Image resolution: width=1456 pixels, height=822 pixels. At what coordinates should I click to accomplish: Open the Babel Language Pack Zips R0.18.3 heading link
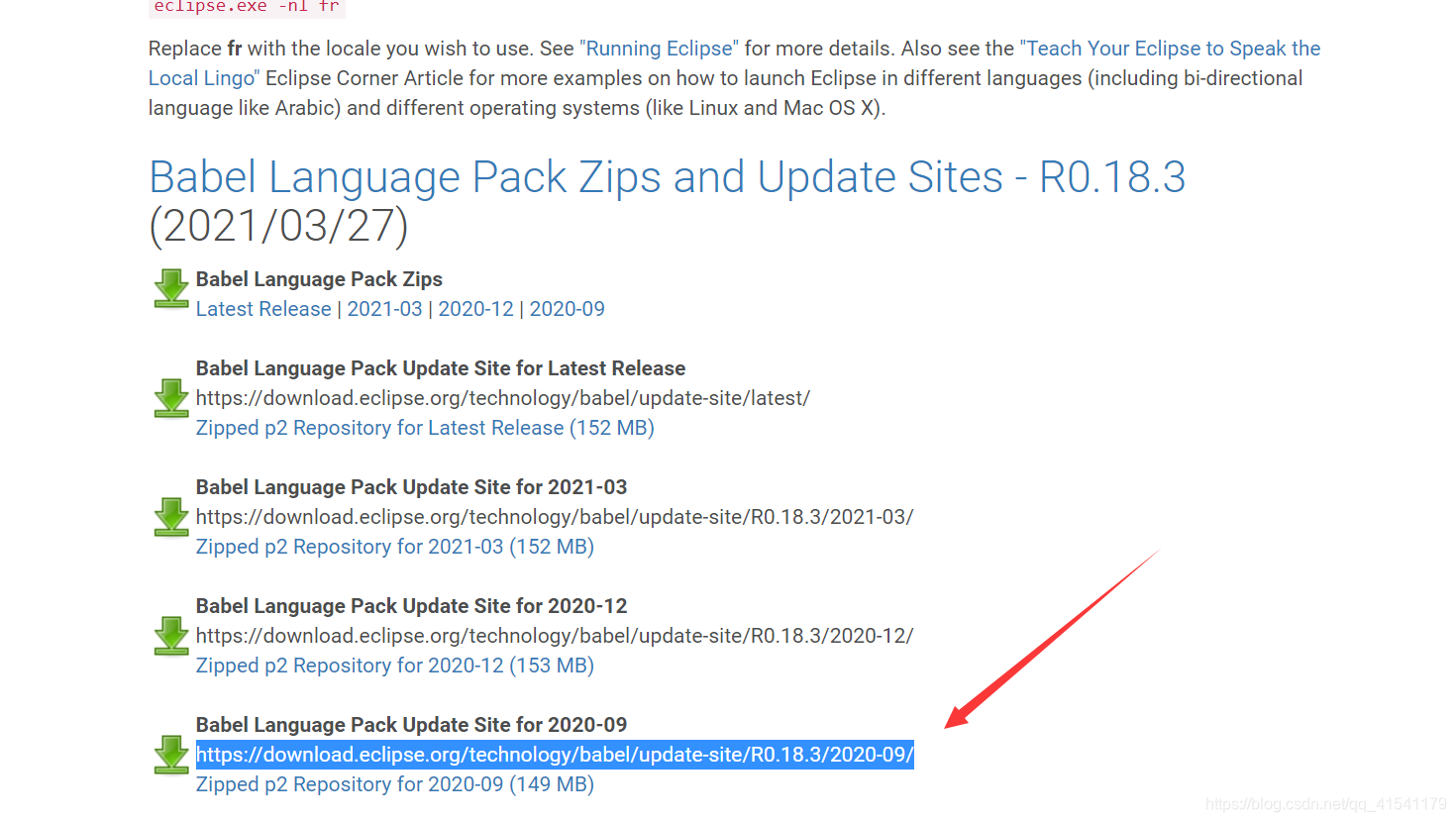(x=667, y=177)
